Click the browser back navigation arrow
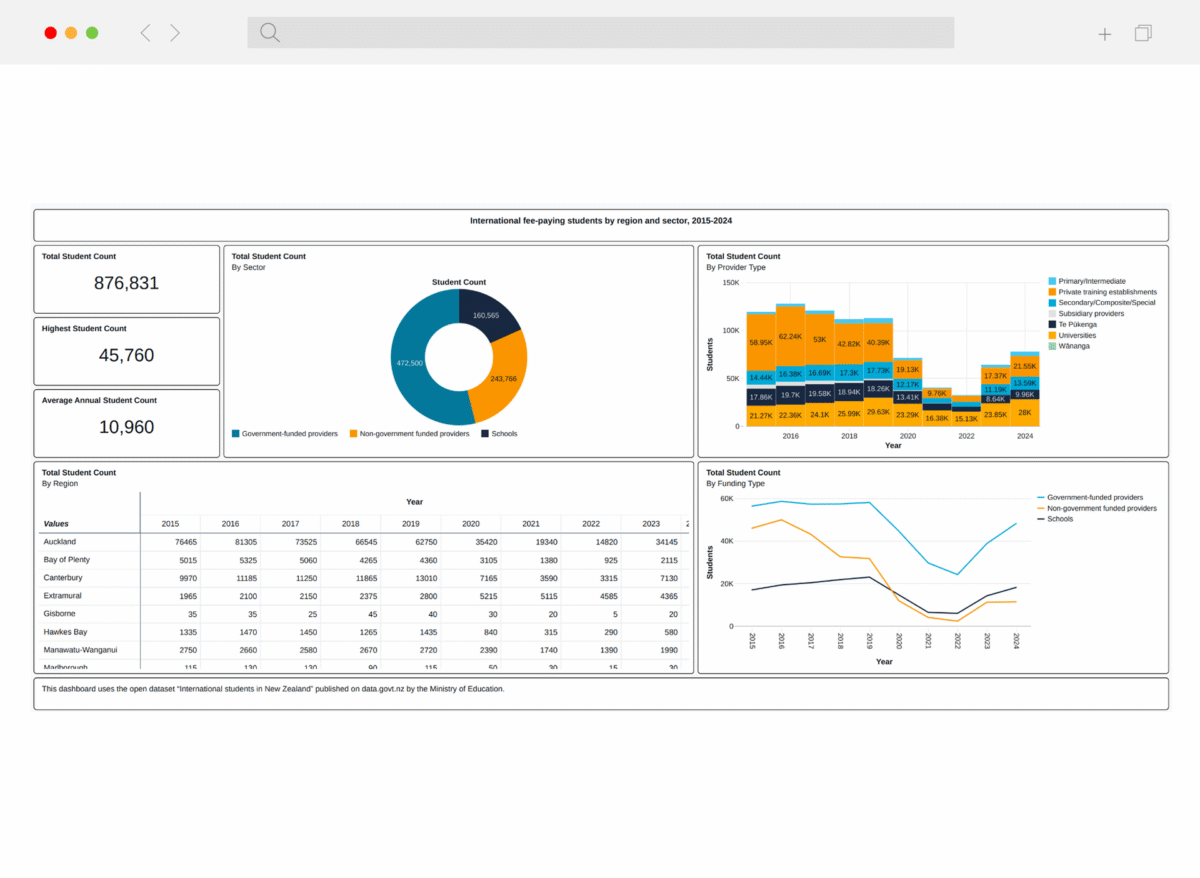The image size is (1200, 878). coord(145,32)
